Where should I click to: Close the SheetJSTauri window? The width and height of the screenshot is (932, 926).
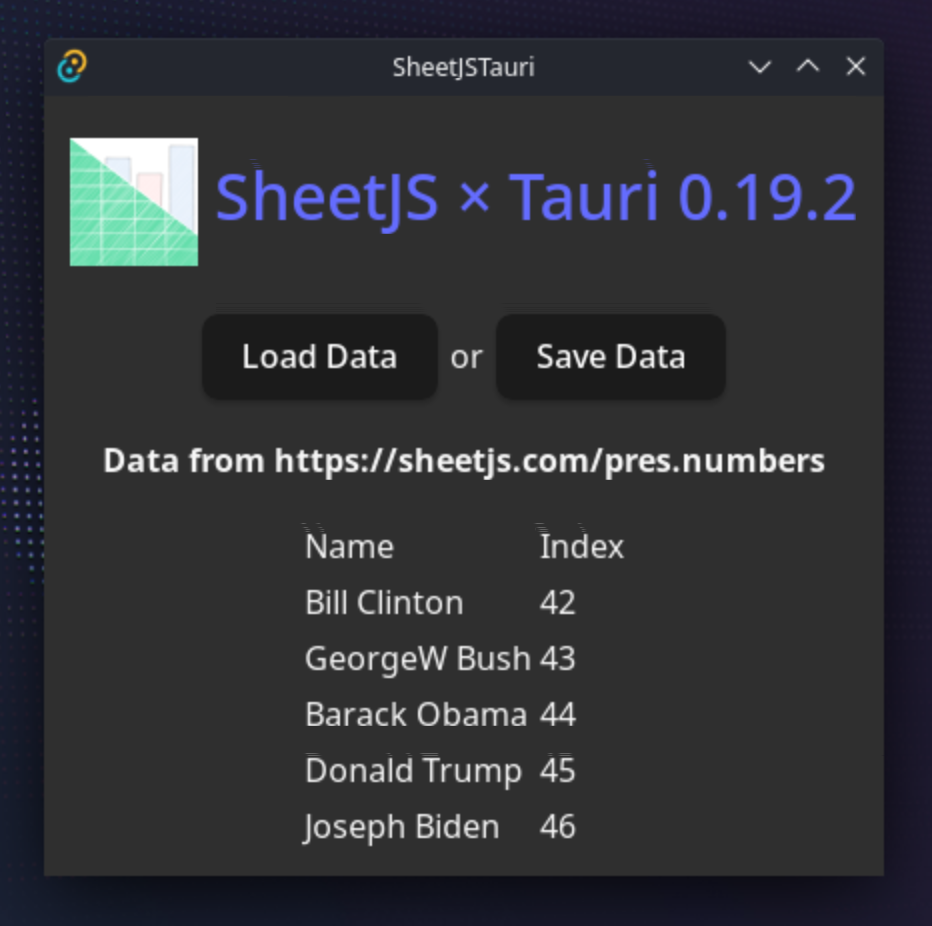click(856, 67)
